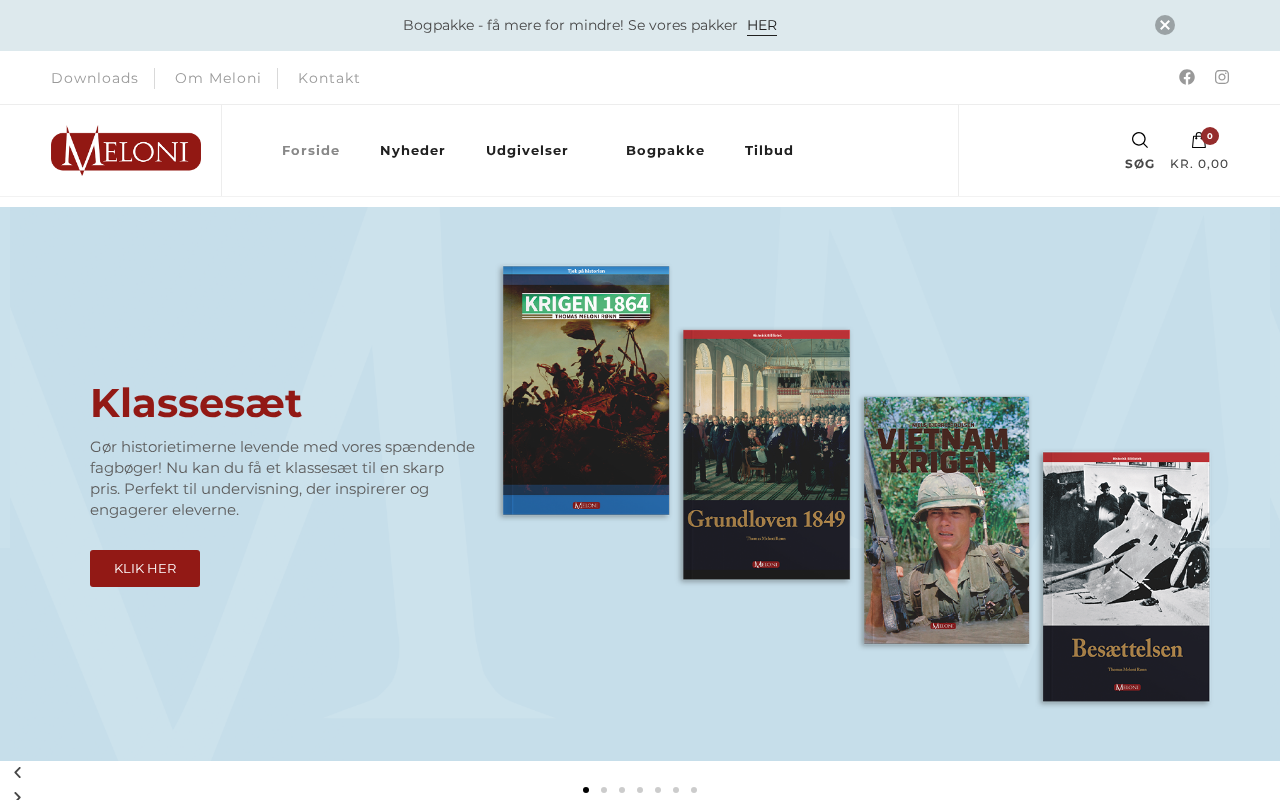
Task: Select the second slider pagination dot
Action: (604, 790)
